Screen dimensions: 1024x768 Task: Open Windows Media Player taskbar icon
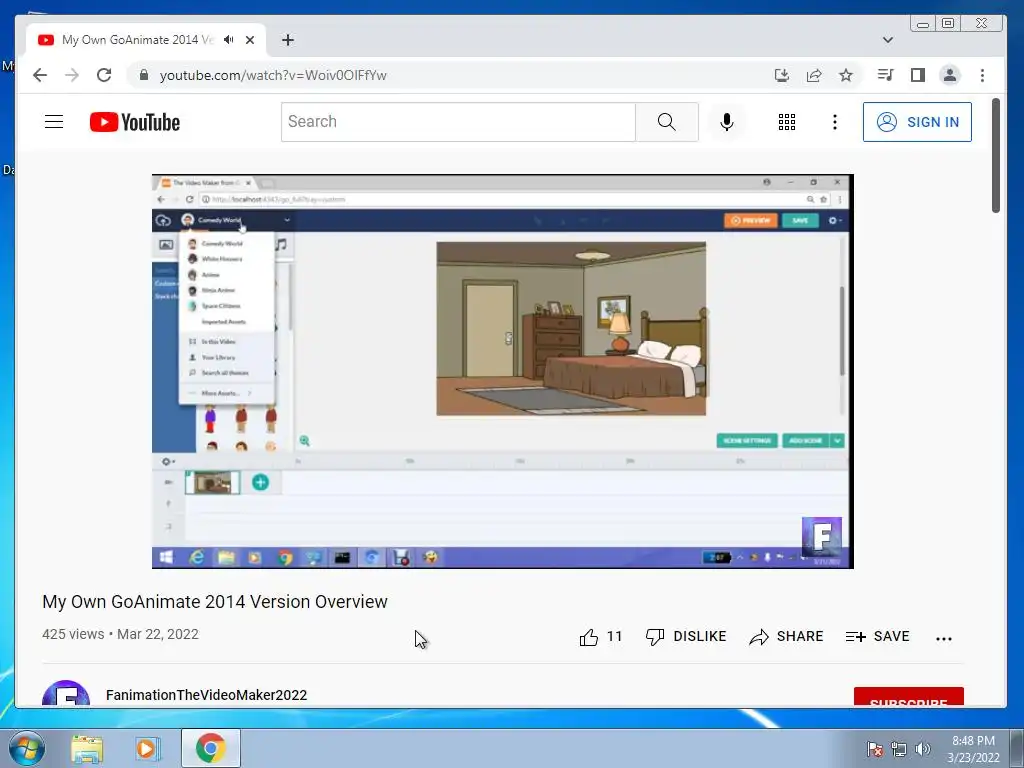tap(148, 748)
